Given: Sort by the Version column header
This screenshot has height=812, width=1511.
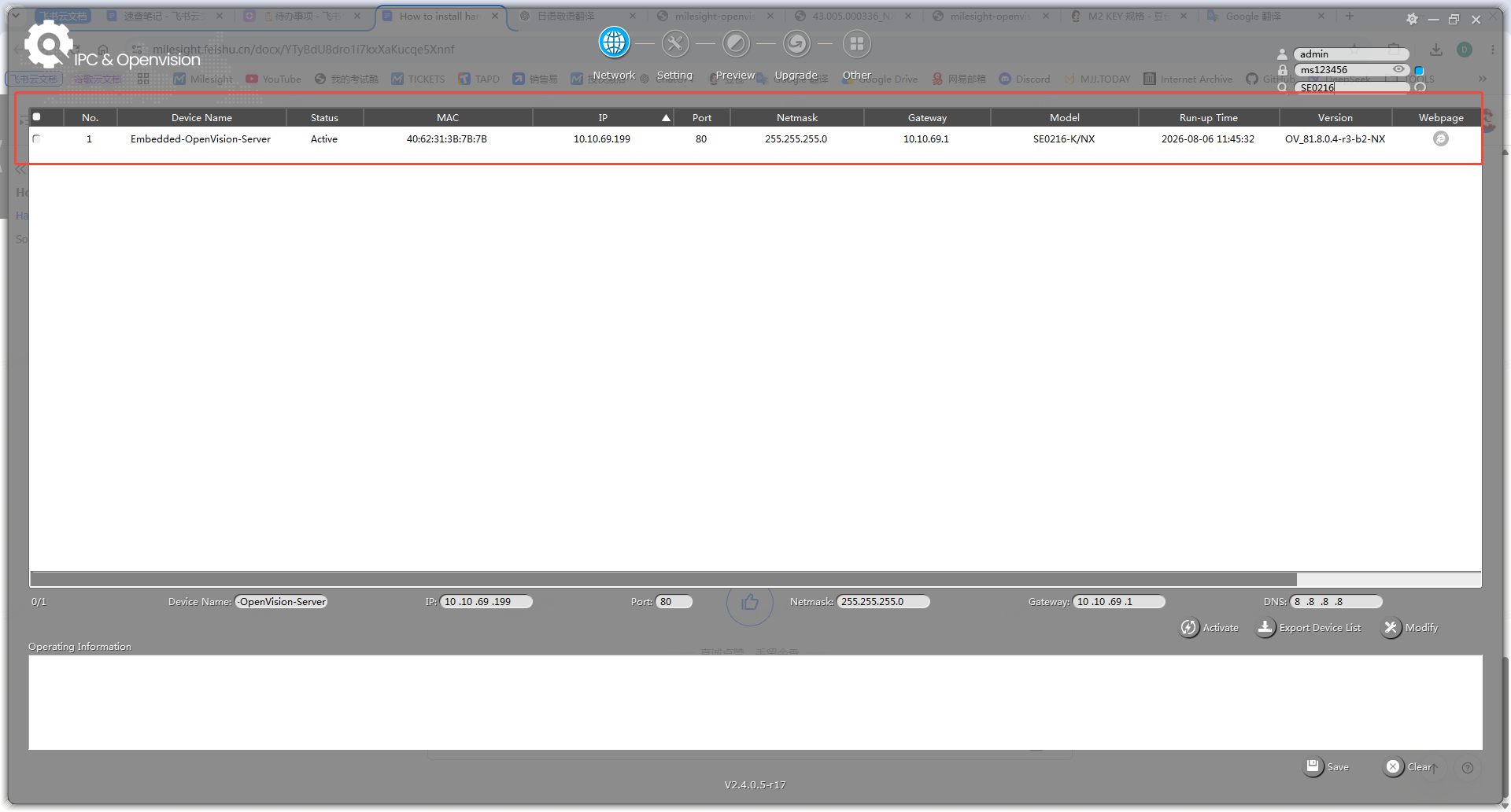Looking at the screenshot, I should tap(1336, 117).
